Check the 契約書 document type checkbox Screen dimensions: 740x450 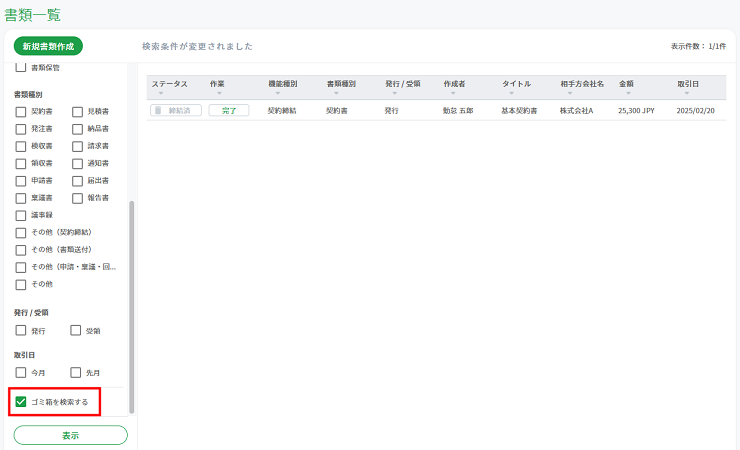(x=21, y=112)
